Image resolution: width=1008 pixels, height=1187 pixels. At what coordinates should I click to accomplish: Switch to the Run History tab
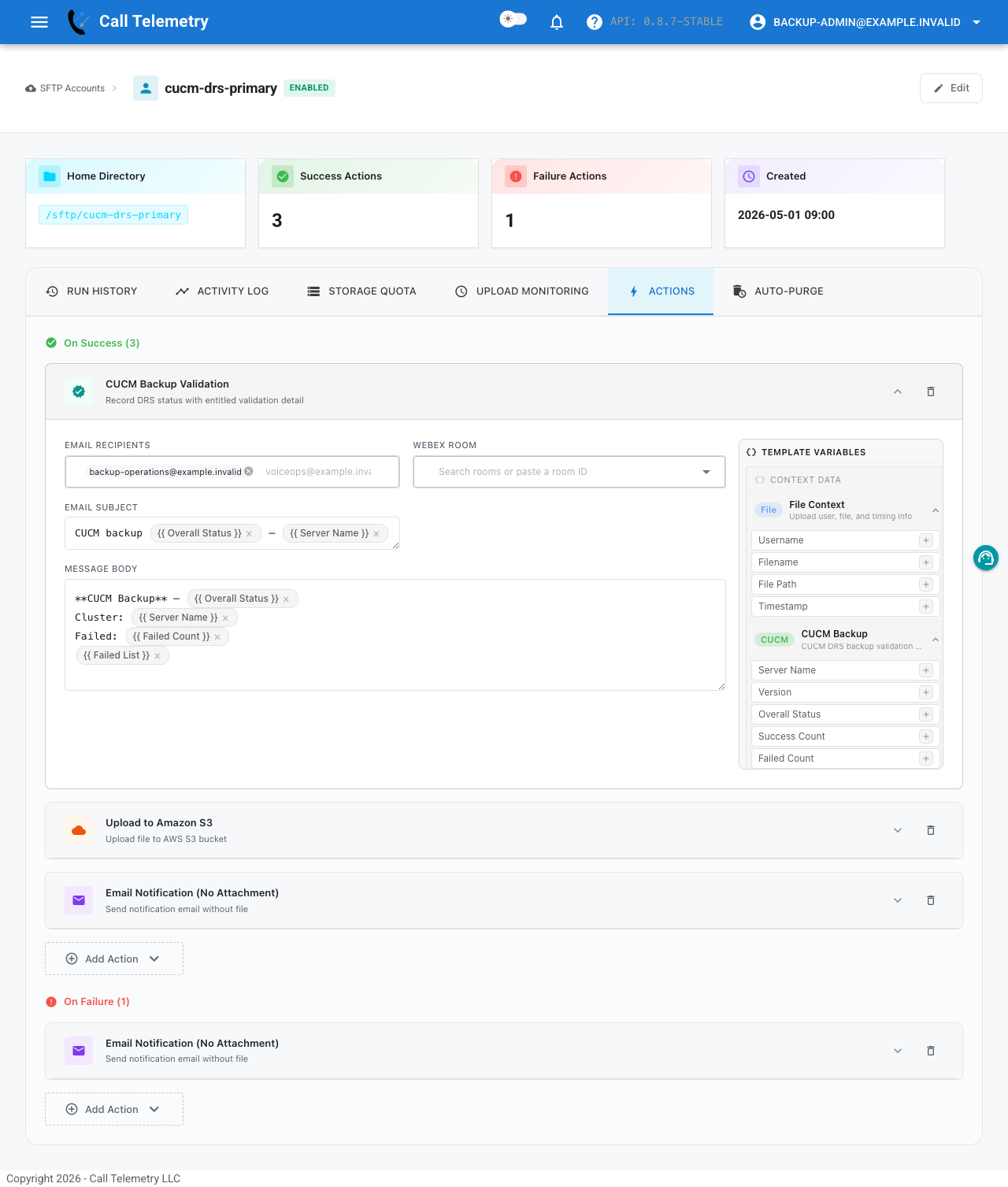click(x=91, y=291)
